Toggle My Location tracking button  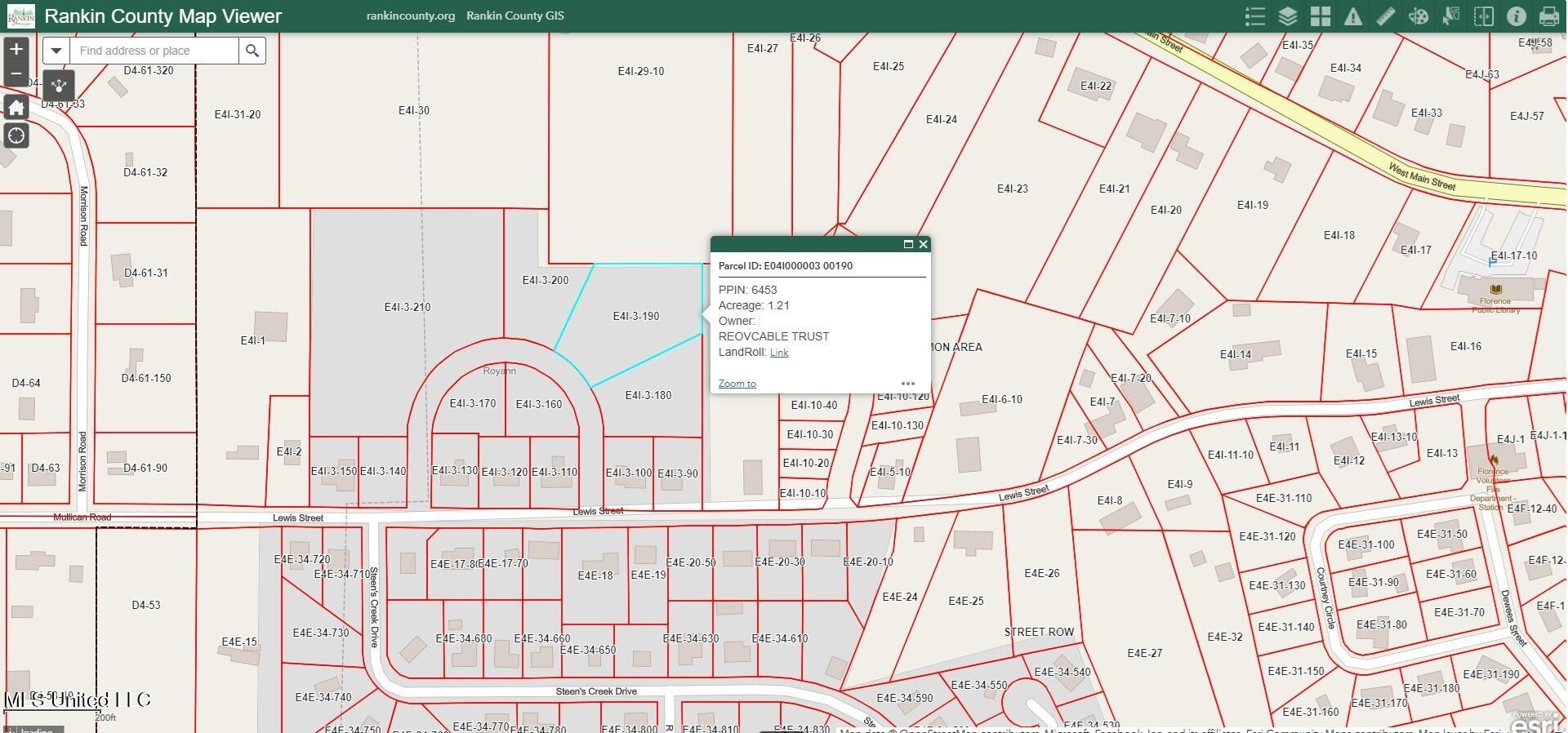[16, 135]
